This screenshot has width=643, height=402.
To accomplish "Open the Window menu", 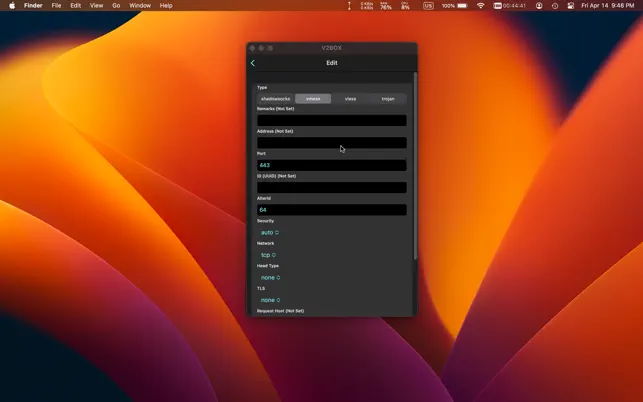I will (140, 6).
